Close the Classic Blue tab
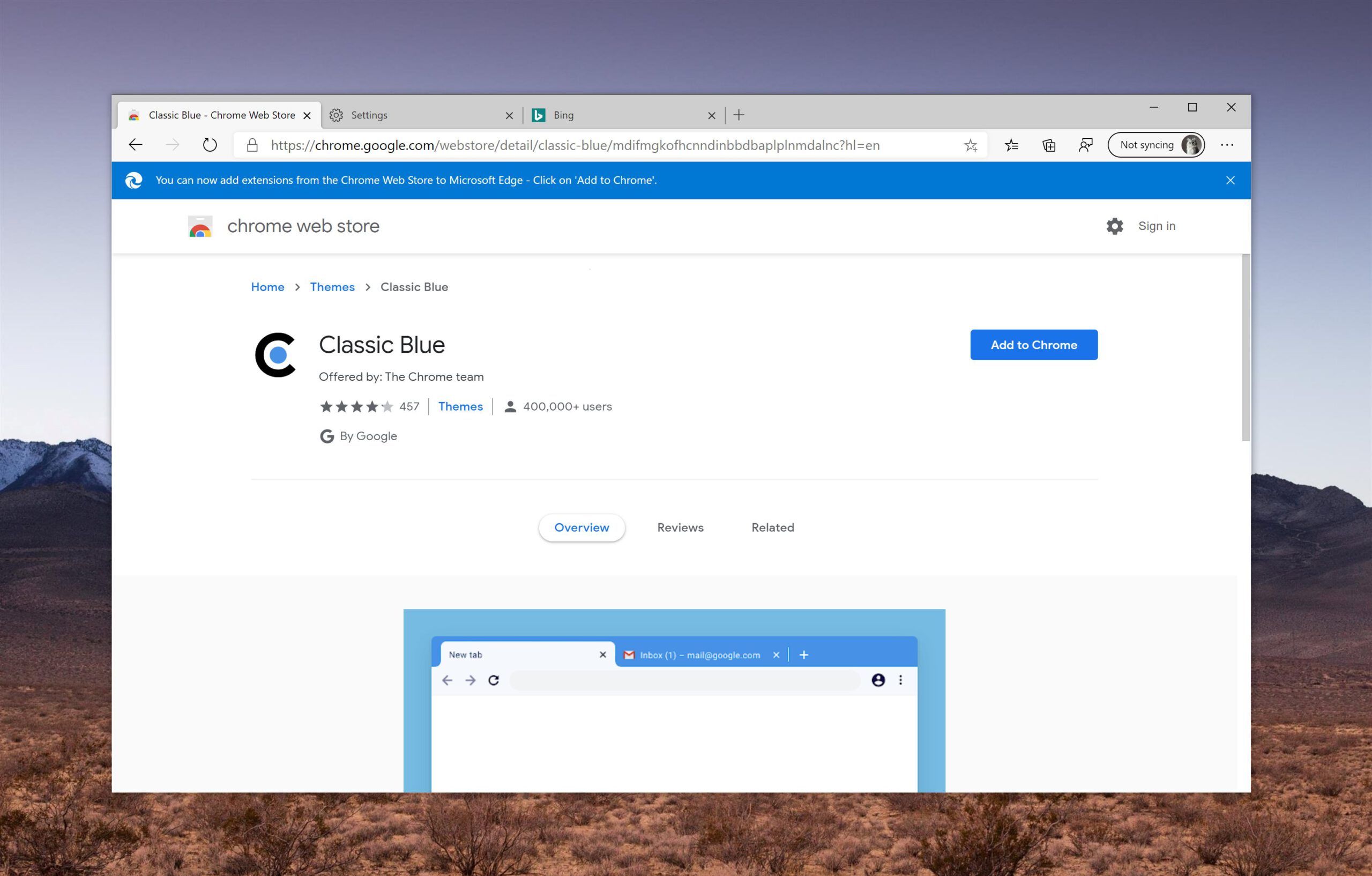Image resolution: width=1372 pixels, height=876 pixels. (x=307, y=116)
